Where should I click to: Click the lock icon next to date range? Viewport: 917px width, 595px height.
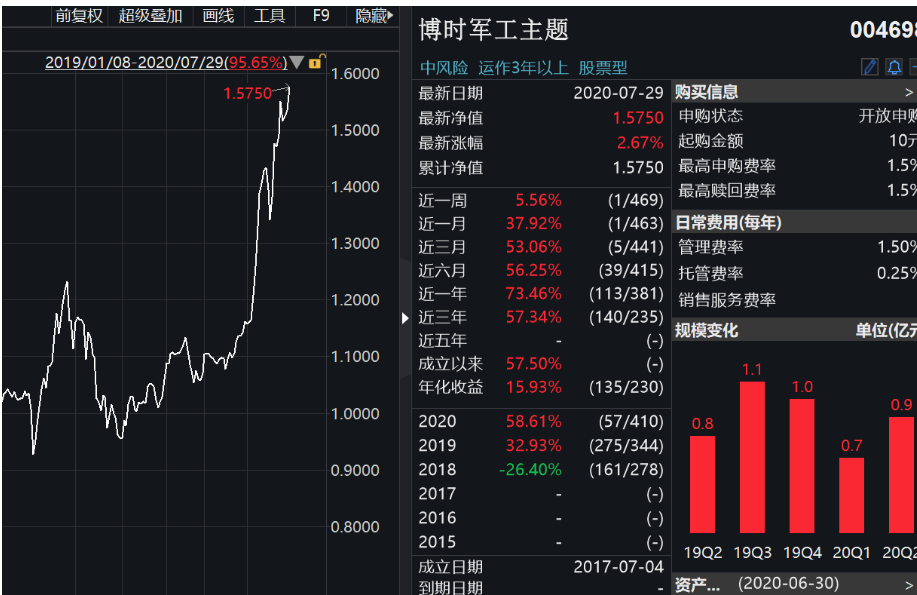click(x=315, y=62)
